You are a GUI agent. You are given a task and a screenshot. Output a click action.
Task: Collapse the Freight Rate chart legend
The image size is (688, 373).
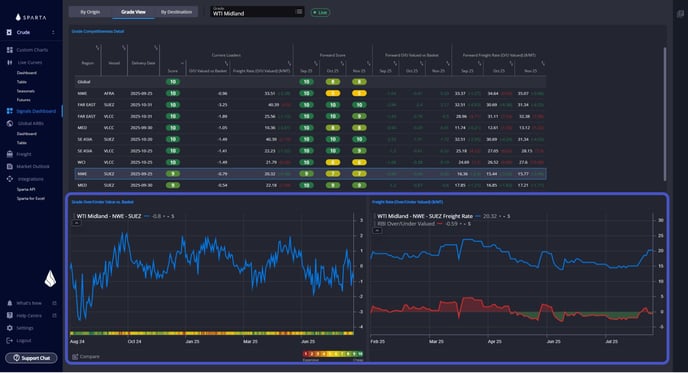pyautogui.click(x=376, y=230)
